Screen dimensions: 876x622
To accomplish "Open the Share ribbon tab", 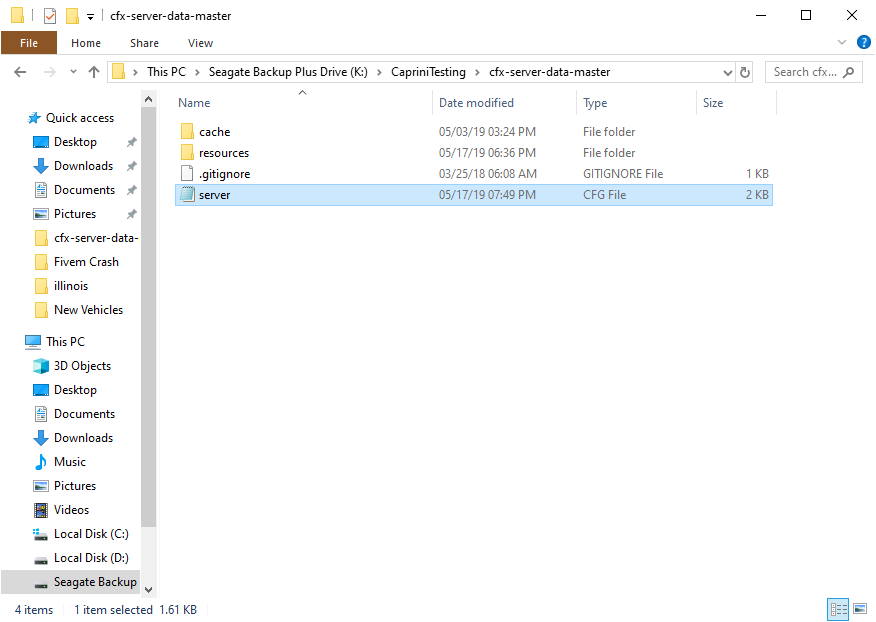I will coord(144,43).
